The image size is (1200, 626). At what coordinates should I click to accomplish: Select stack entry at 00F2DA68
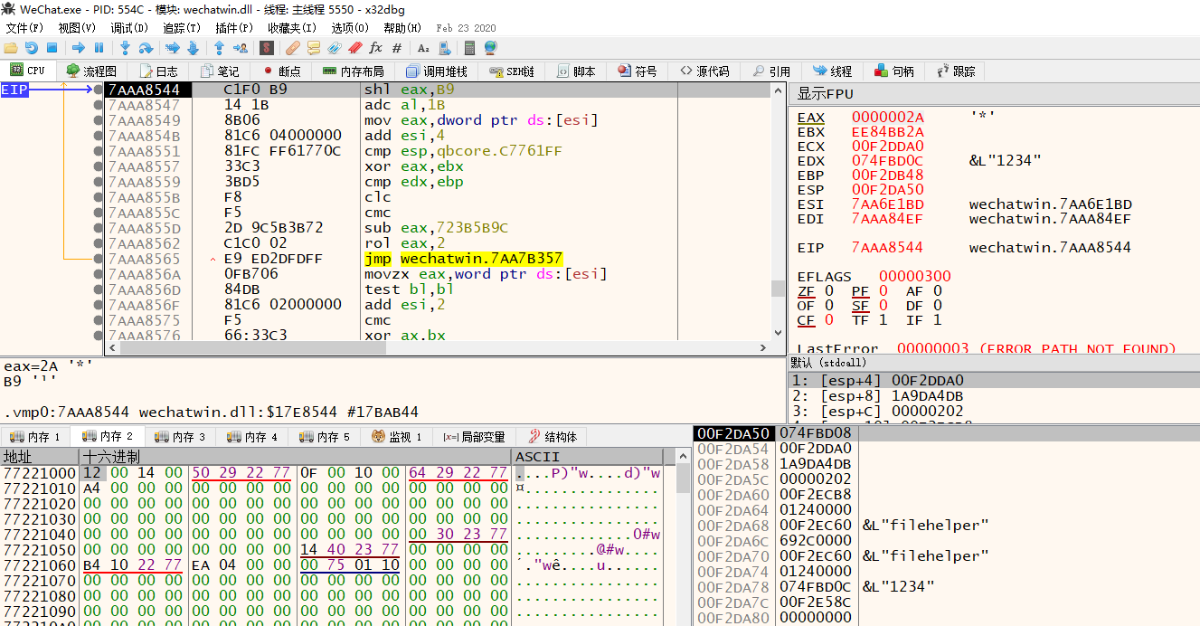click(x=945, y=525)
